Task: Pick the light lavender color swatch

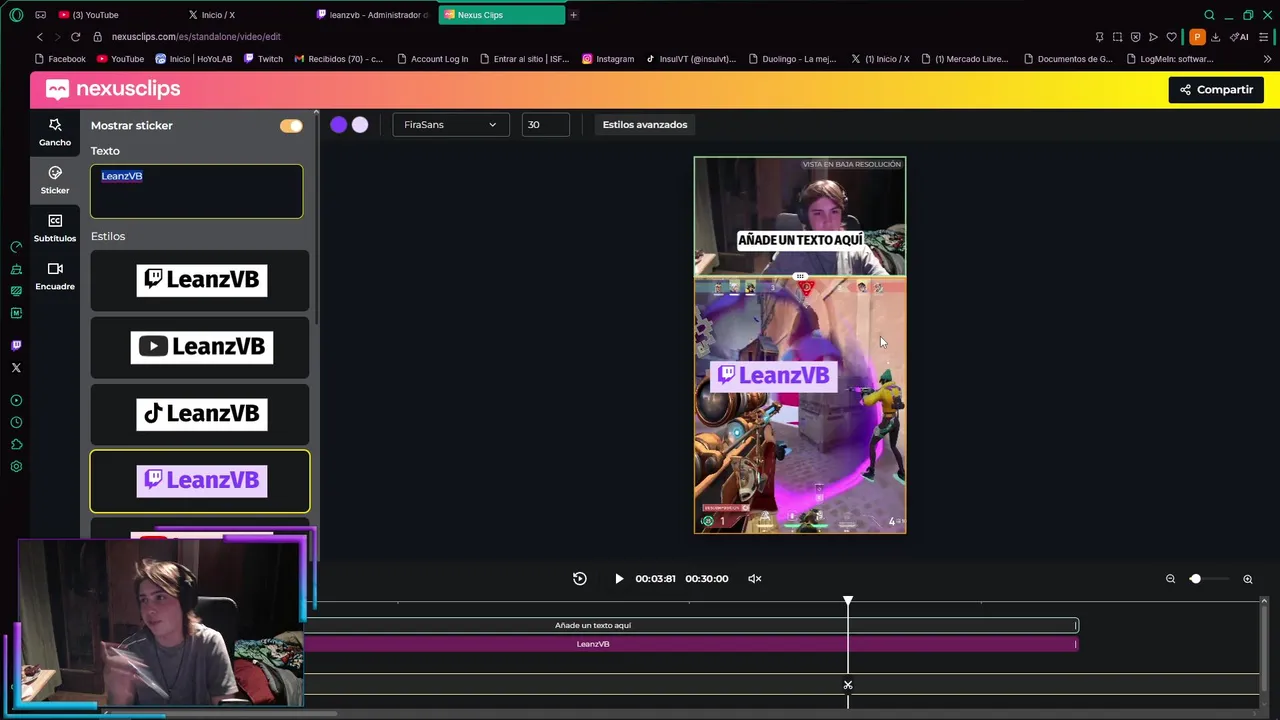Action: click(360, 125)
